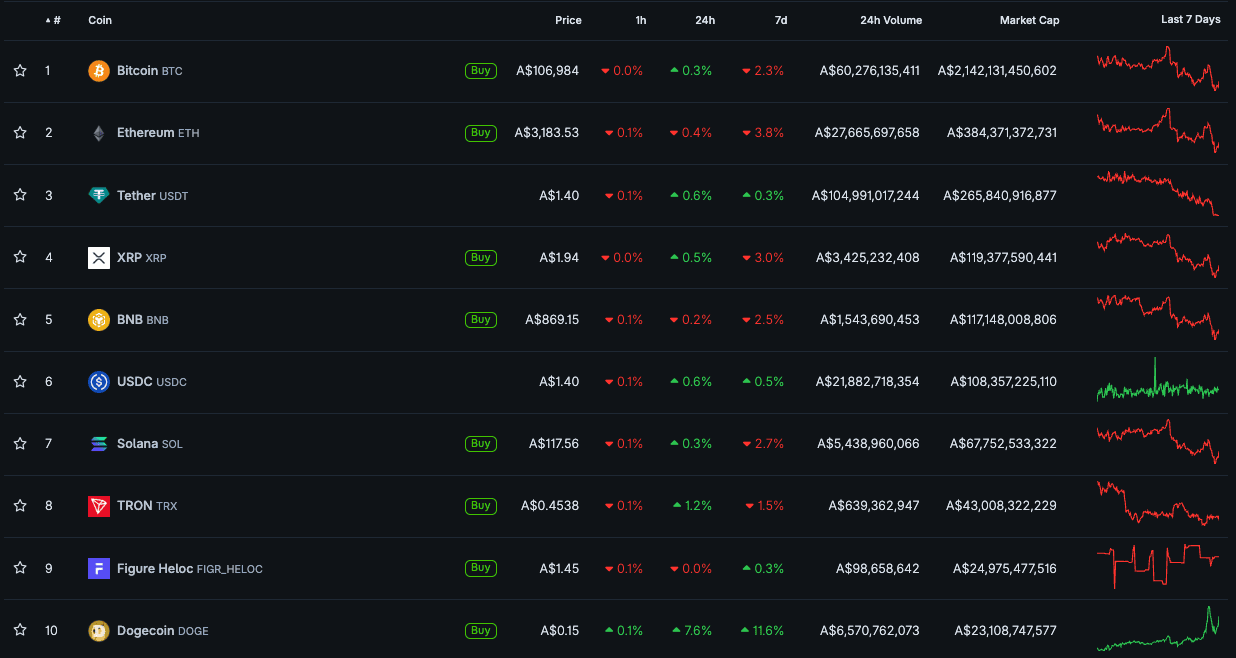Click the TRON logo icon
The width and height of the screenshot is (1236, 658).
pos(98,506)
